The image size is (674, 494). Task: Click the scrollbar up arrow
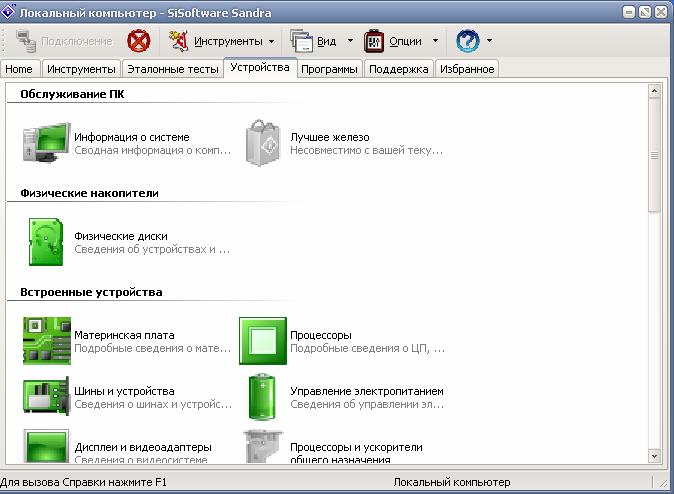tap(654, 91)
